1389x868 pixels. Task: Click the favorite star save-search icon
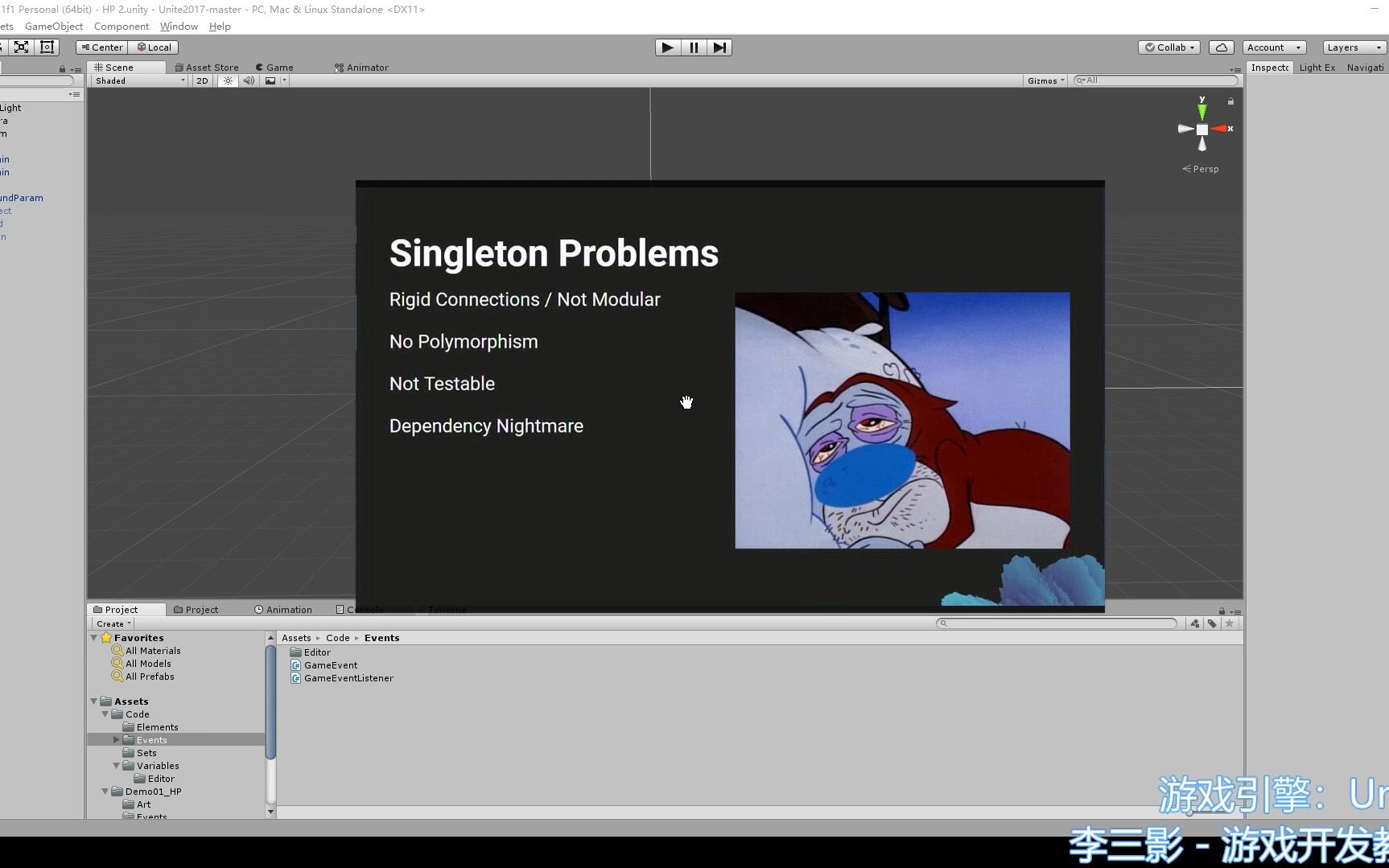click(1229, 623)
